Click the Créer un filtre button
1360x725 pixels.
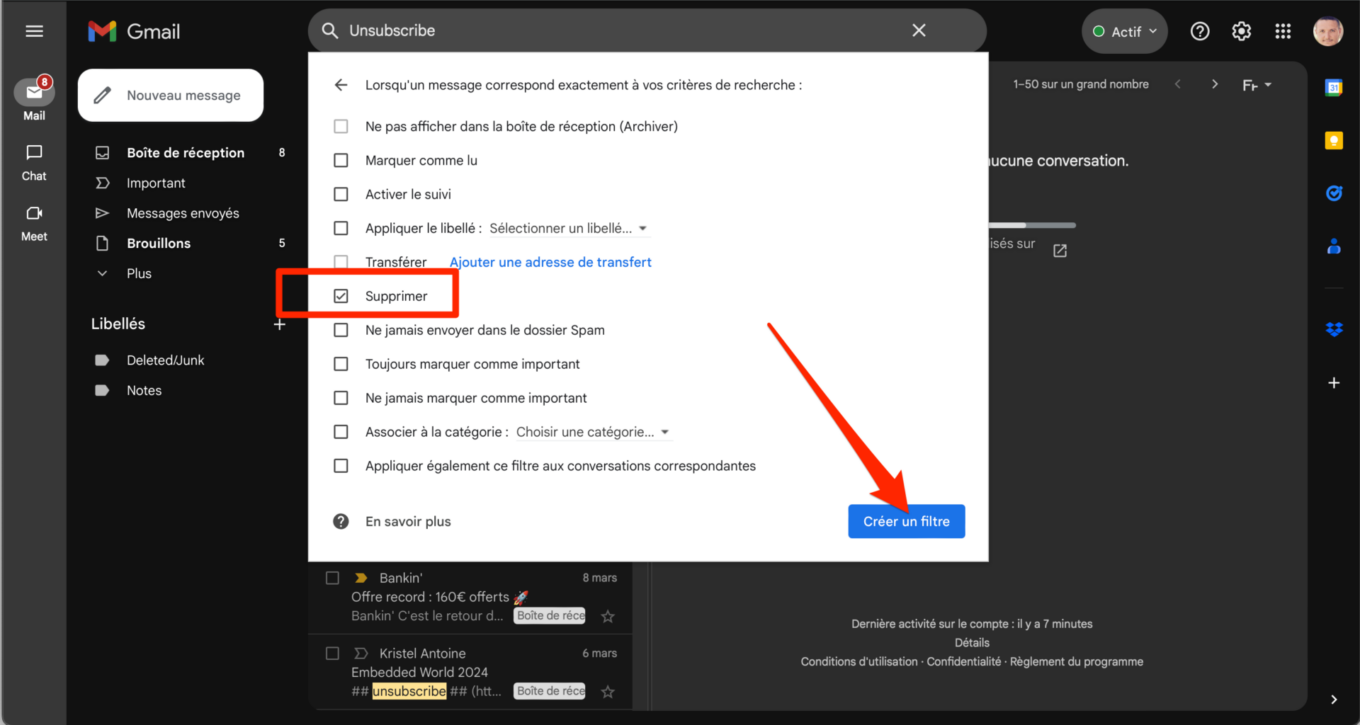click(x=906, y=521)
